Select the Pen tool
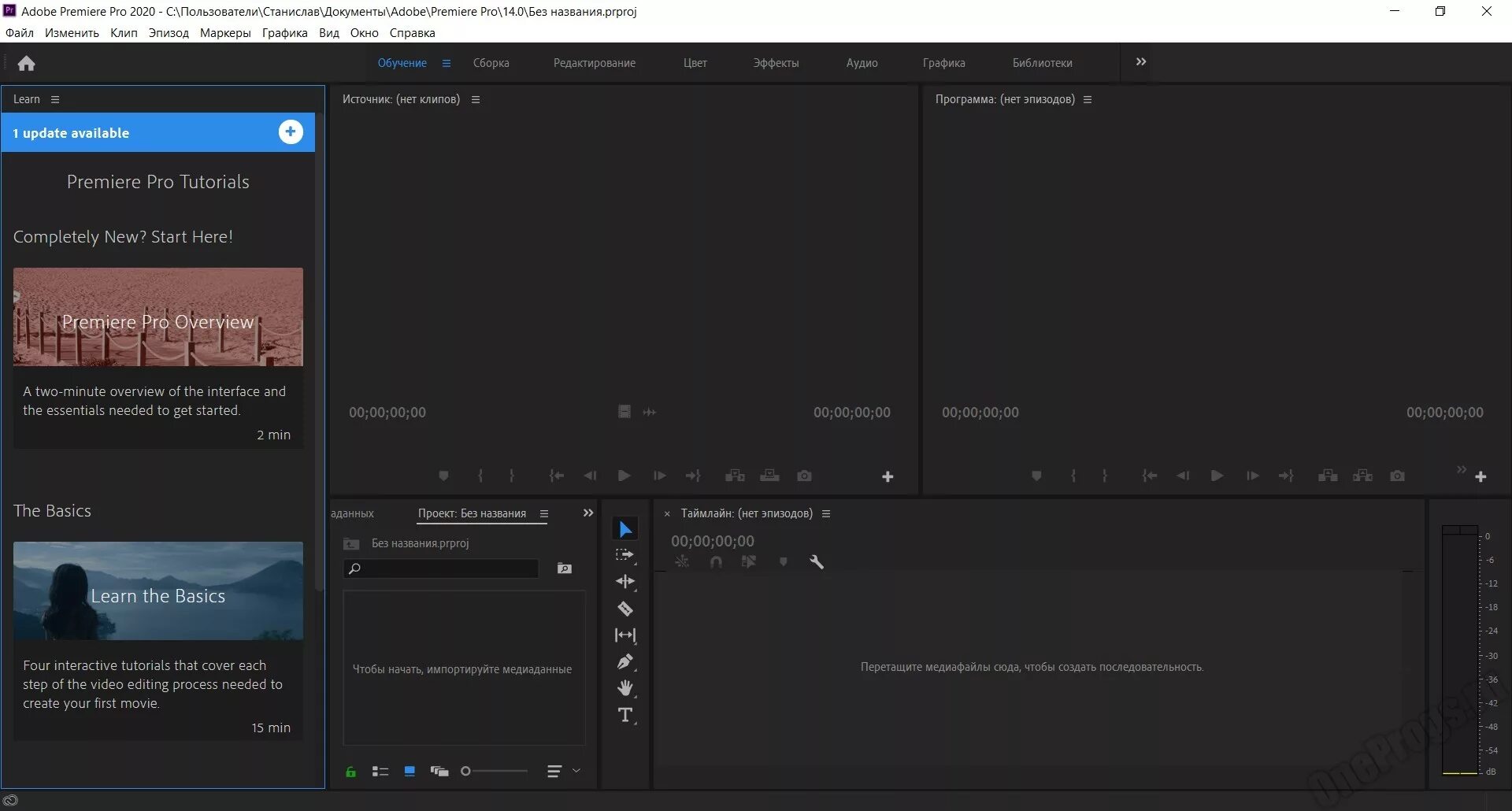 click(x=625, y=661)
